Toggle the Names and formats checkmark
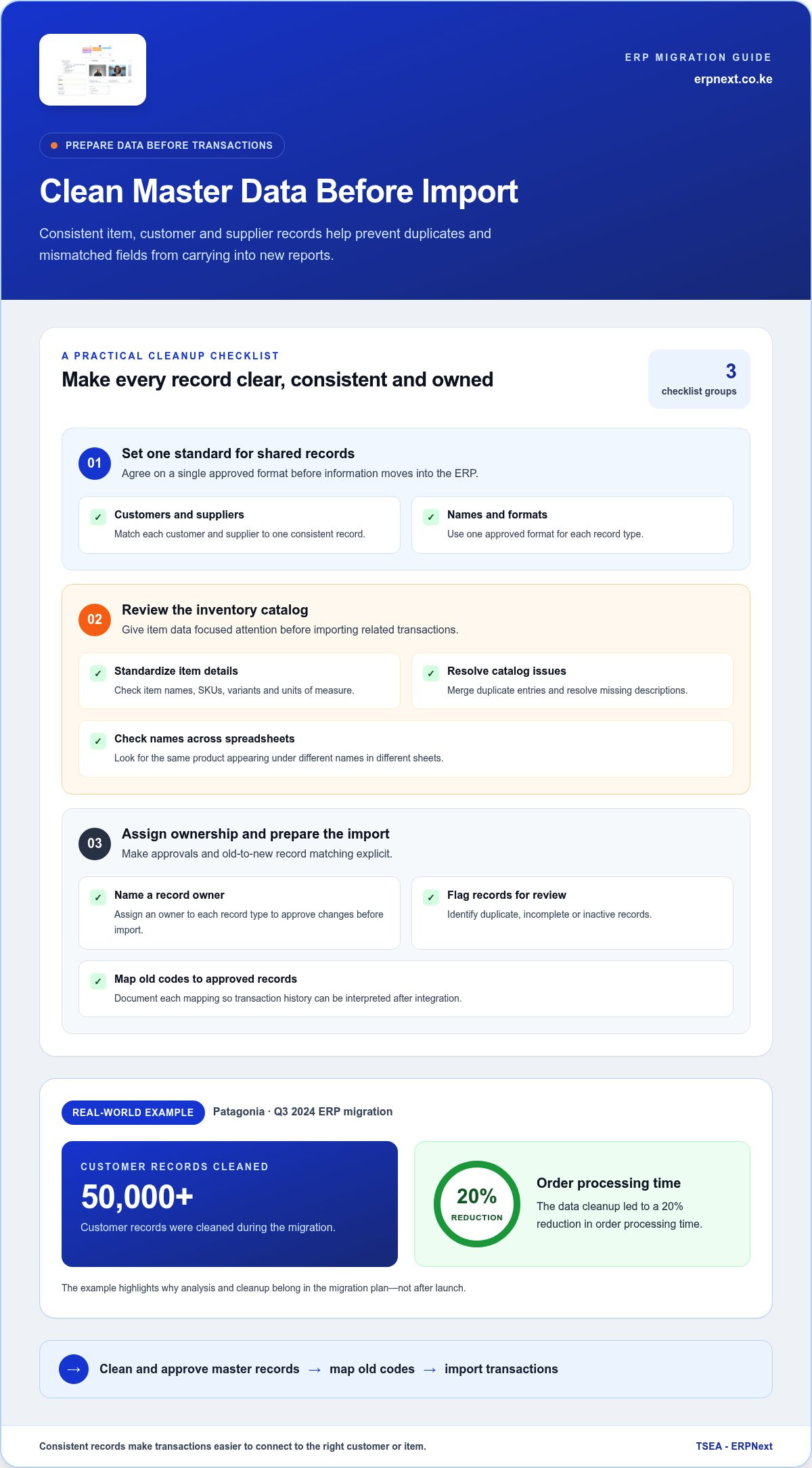This screenshot has width=812, height=1468. tap(431, 517)
